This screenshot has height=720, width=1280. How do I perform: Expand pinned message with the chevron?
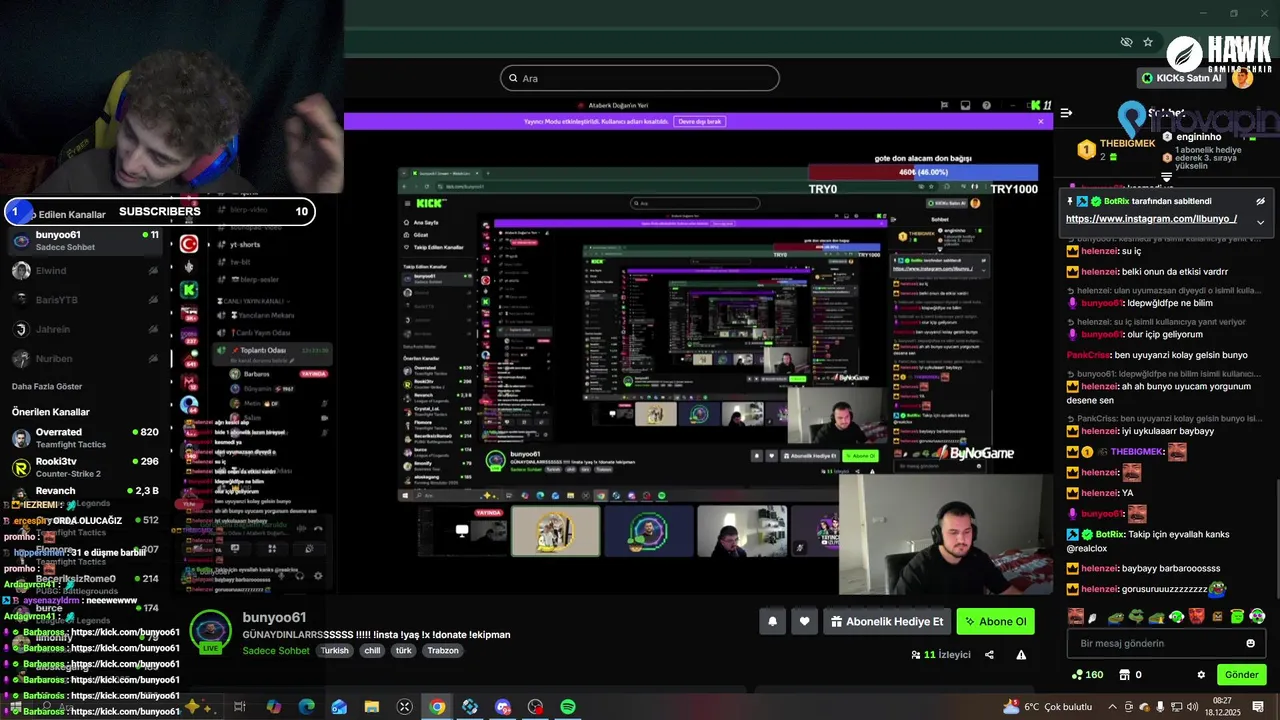click(1260, 222)
